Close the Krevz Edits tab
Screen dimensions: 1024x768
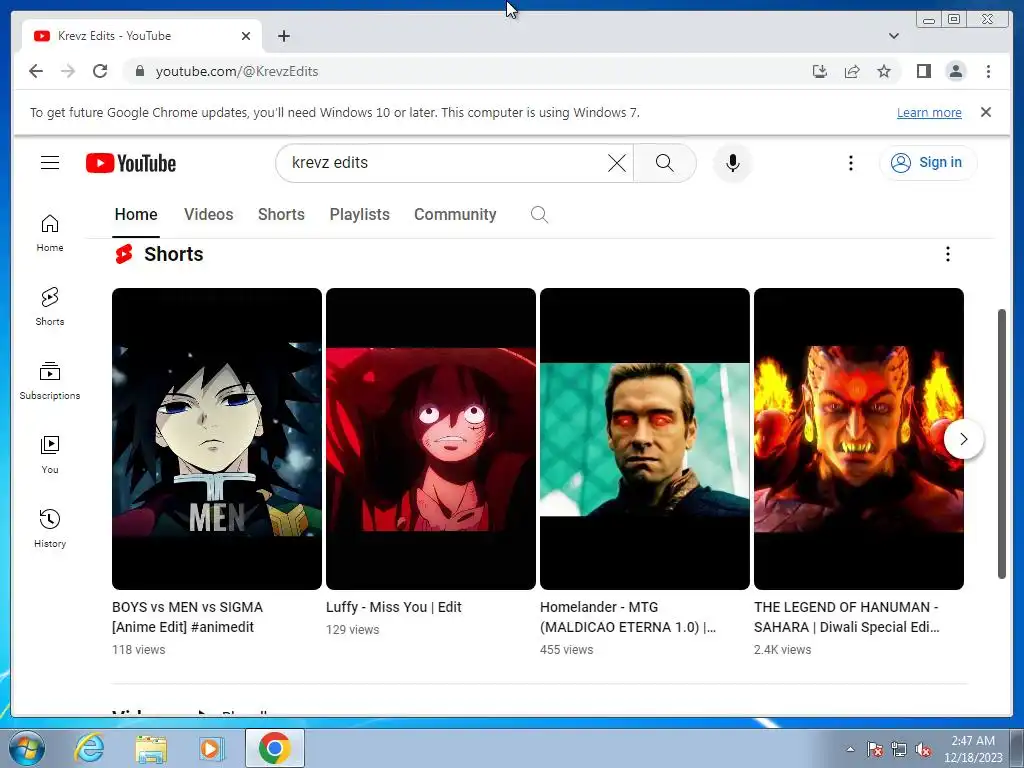246,36
